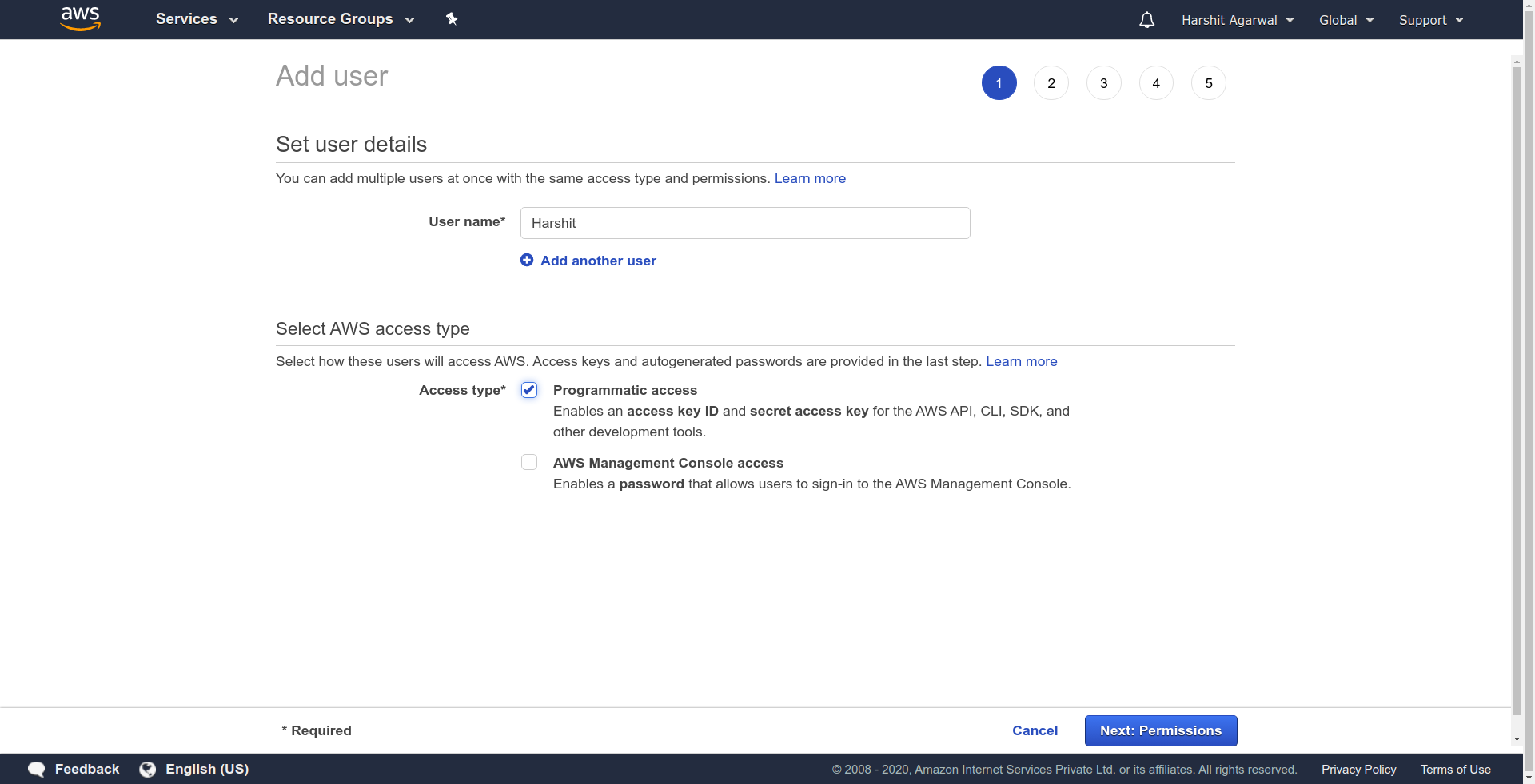Open the Resource Groups dropdown

click(341, 19)
